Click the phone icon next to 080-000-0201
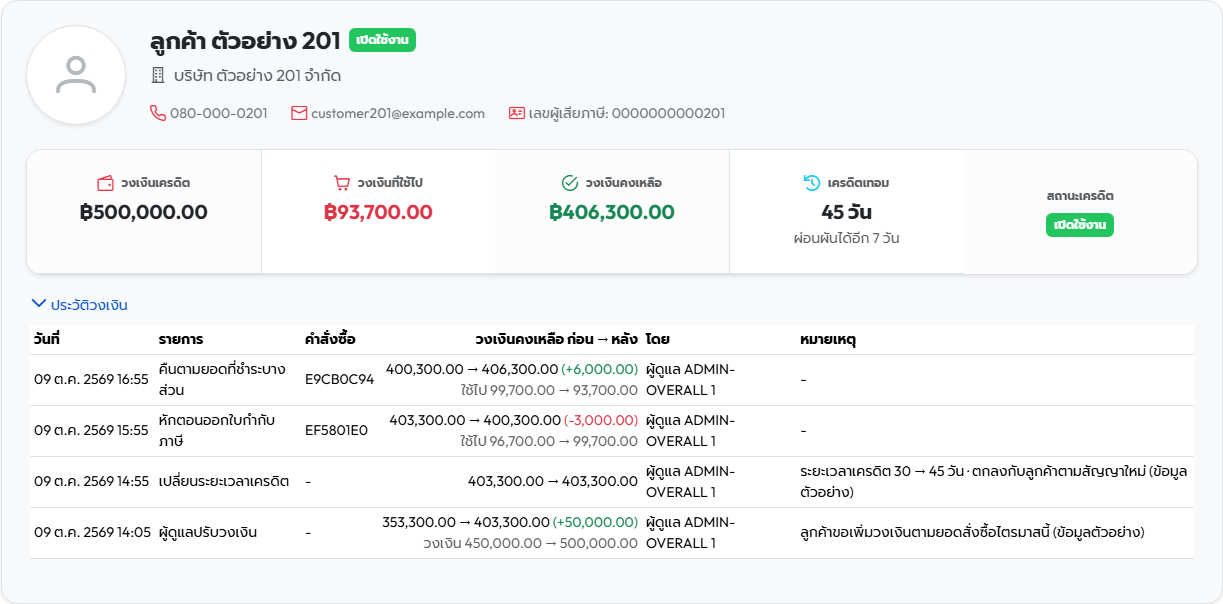Image resolution: width=1223 pixels, height=604 pixels. [157, 113]
